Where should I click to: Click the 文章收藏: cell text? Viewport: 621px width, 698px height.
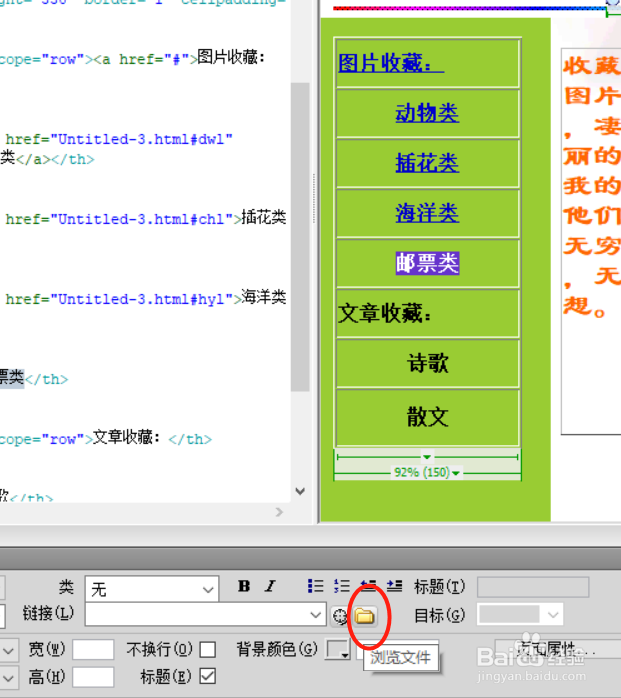[385, 313]
